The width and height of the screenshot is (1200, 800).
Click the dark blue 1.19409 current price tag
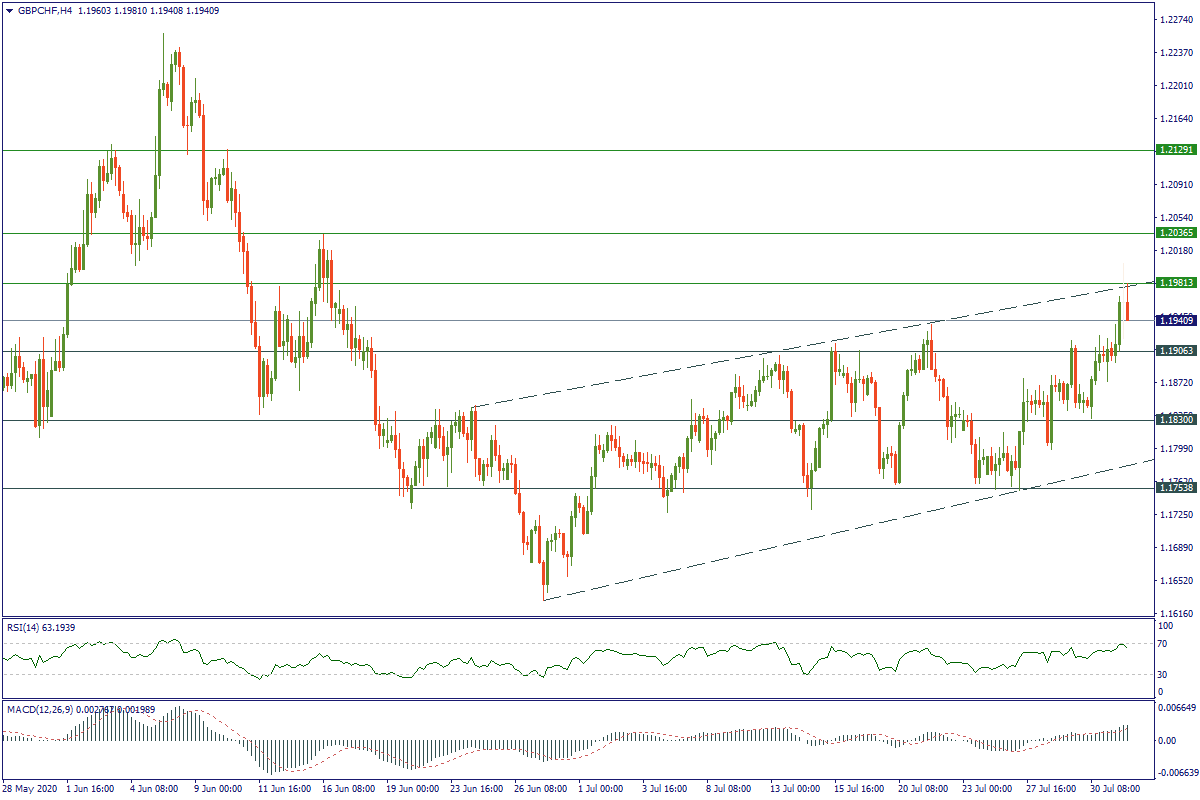click(x=1175, y=321)
